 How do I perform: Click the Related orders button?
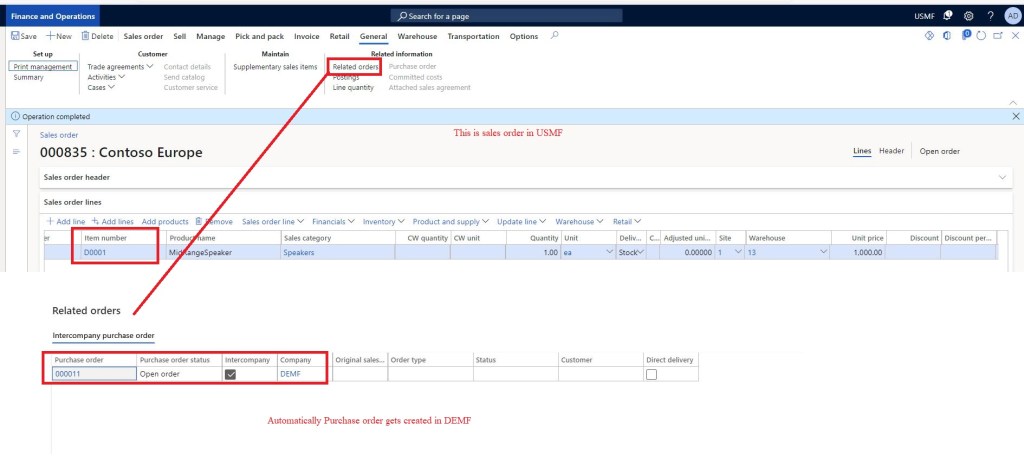tap(354, 67)
